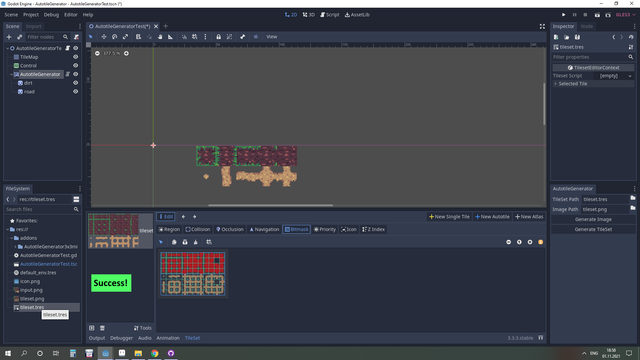Collapse the addons folder
This screenshot has width=640, height=360.
click(x=12, y=238)
